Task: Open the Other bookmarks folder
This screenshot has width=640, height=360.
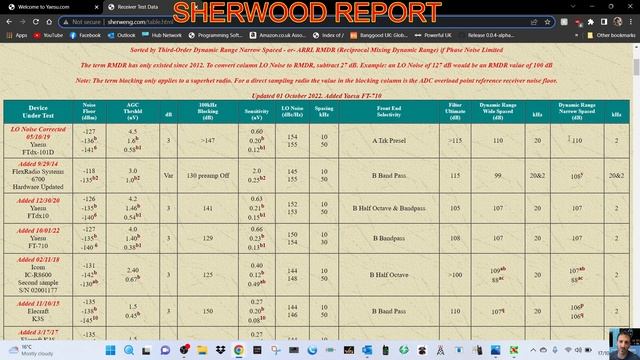Action: [611, 36]
